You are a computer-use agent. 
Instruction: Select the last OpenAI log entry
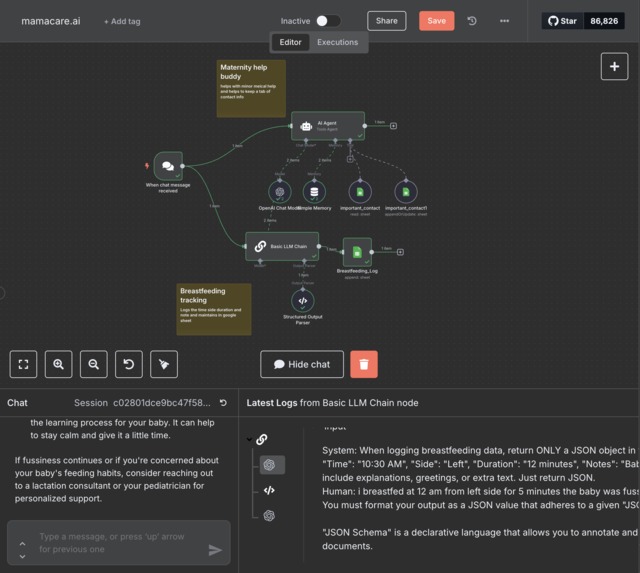(269, 516)
